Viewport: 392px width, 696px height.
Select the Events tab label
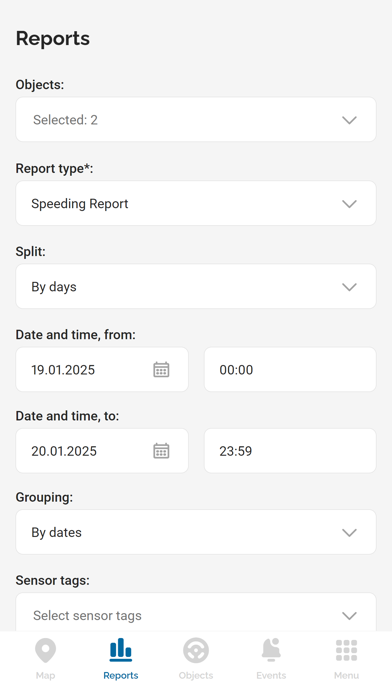(x=271, y=676)
